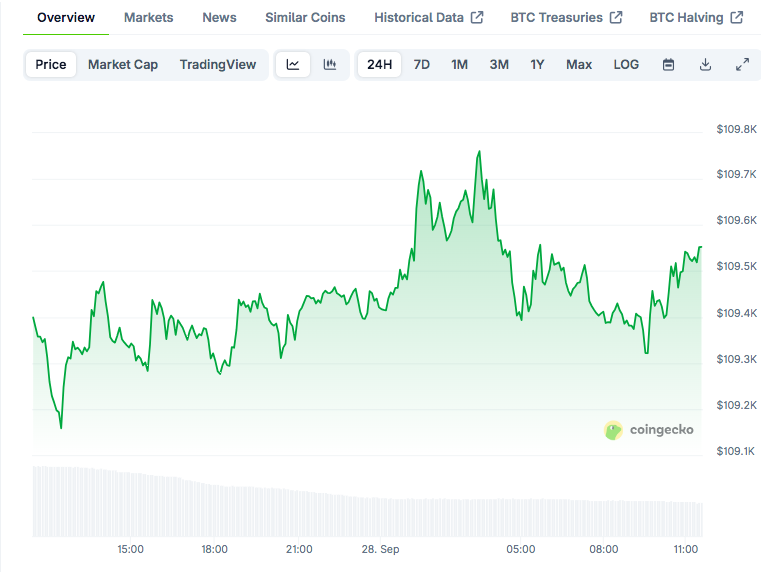The image size is (761, 572).
Task: Show Max time range
Action: pos(579,64)
